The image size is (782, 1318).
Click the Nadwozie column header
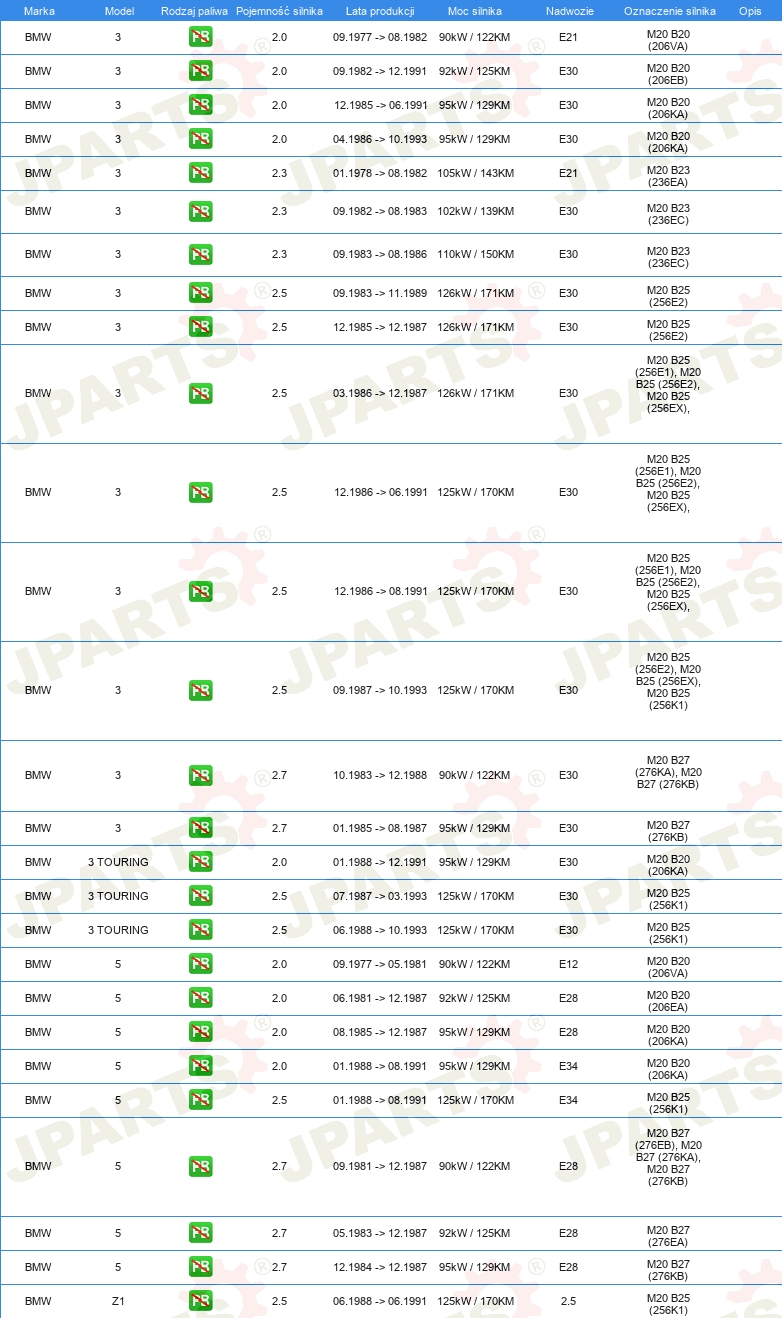pyautogui.click(x=569, y=10)
